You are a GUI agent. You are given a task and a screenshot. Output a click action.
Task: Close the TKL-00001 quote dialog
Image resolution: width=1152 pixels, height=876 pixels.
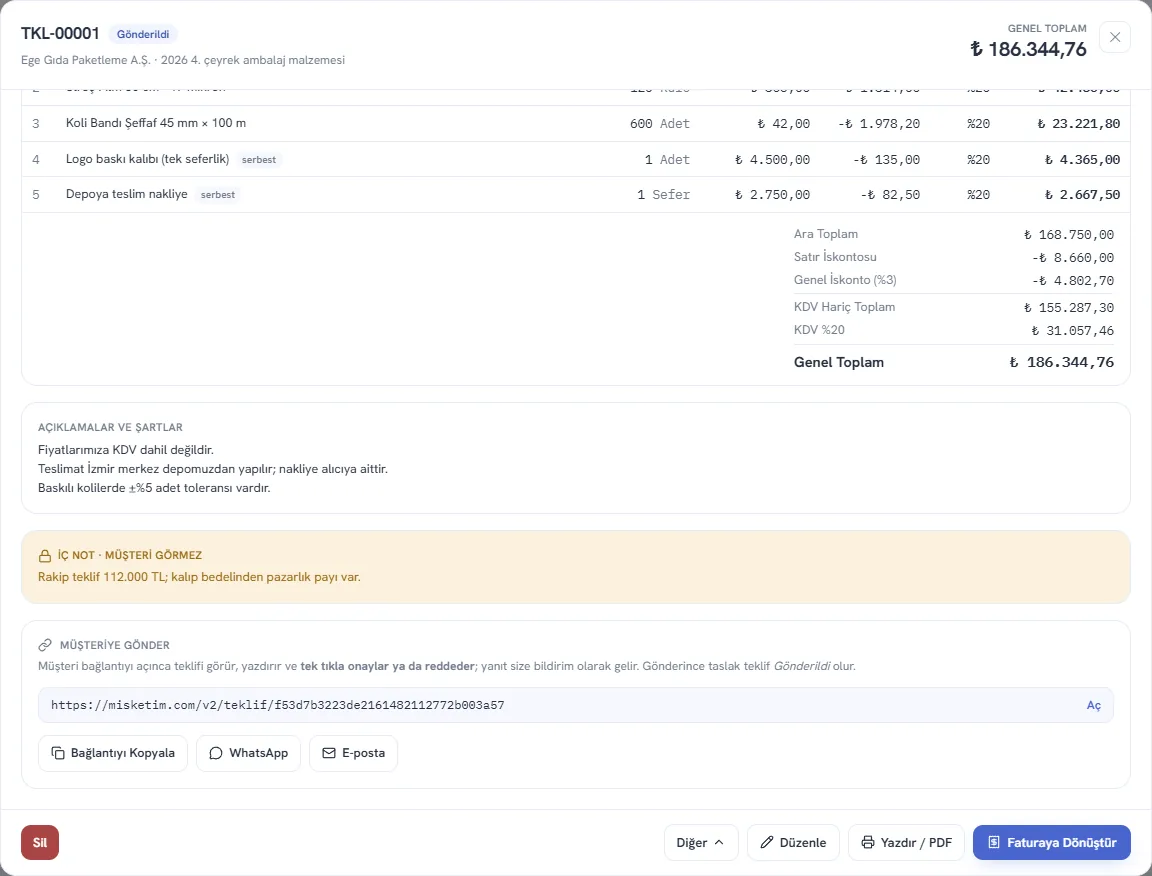(x=1115, y=37)
